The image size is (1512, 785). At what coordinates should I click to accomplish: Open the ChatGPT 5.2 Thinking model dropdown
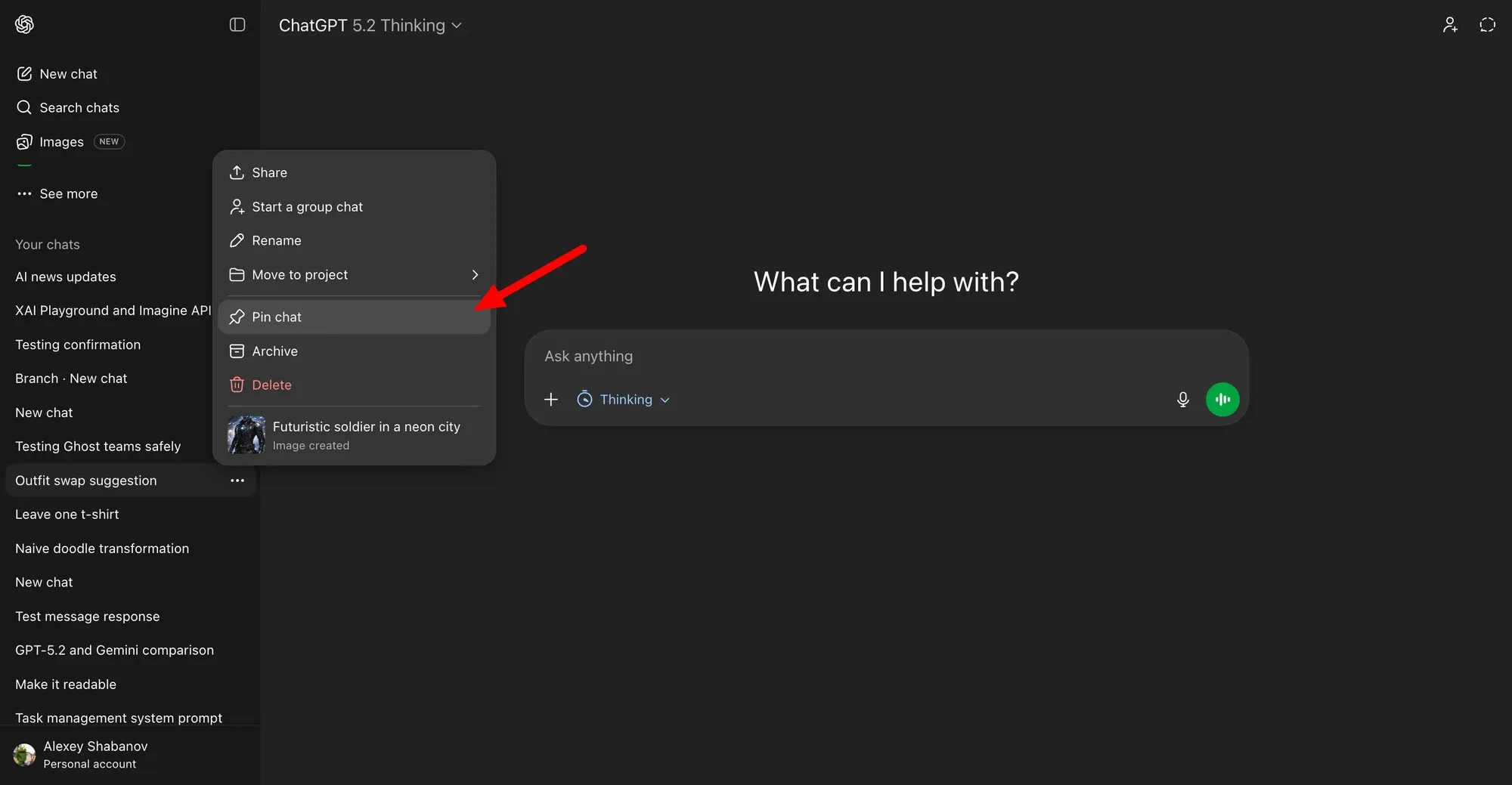click(x=370, y=26)
